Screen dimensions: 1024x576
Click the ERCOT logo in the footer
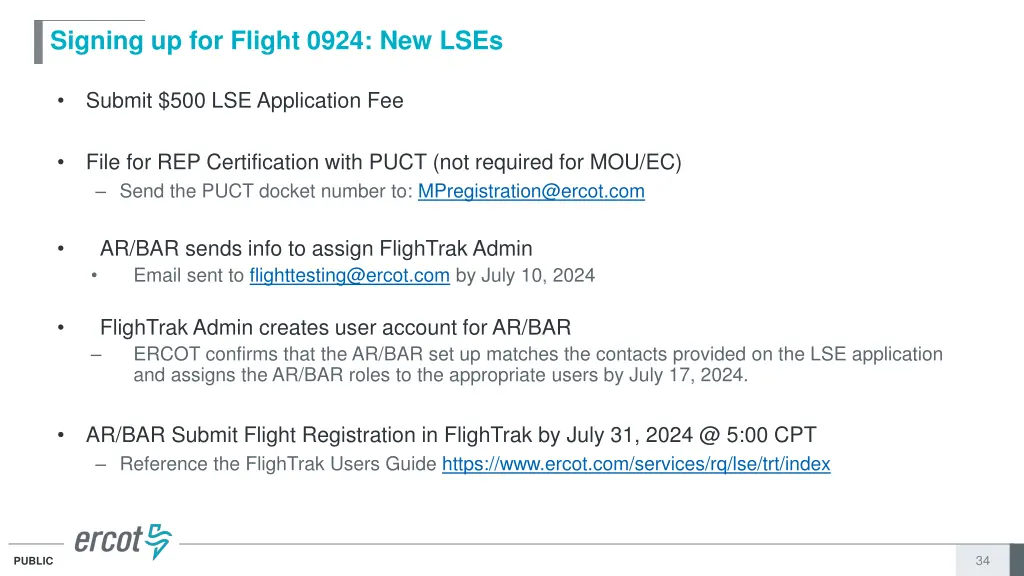[123, 541]
